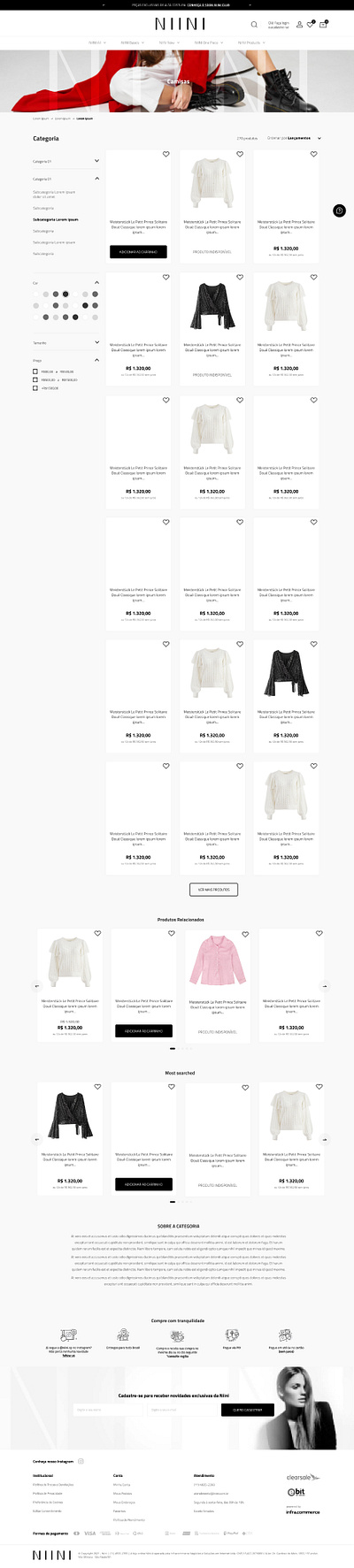Favorite the first product with its heart
The width and height of the screenshot is (354, 1568).
point(165,154)
